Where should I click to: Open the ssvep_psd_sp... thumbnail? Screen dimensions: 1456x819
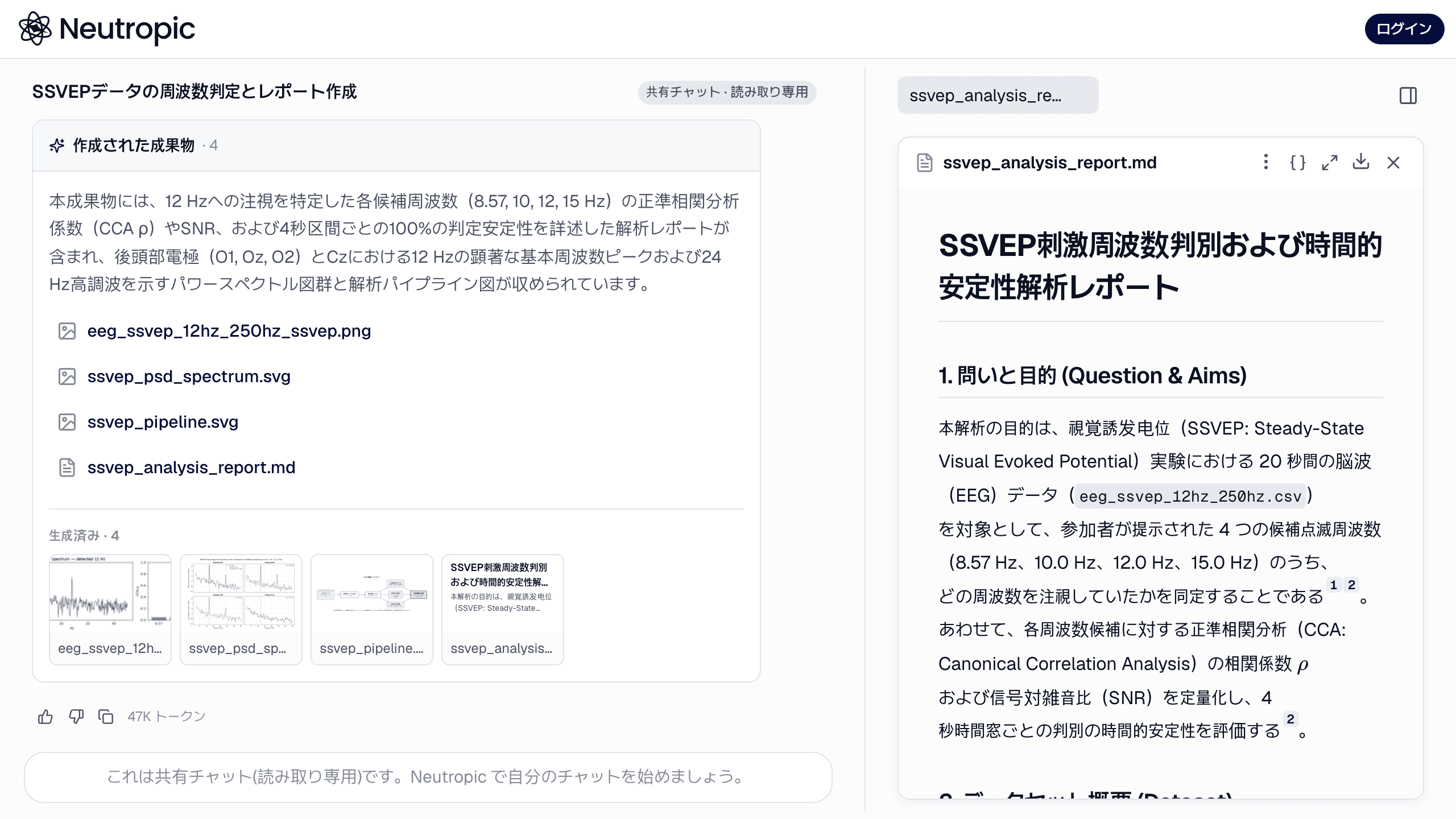click(x=241, y=609)
